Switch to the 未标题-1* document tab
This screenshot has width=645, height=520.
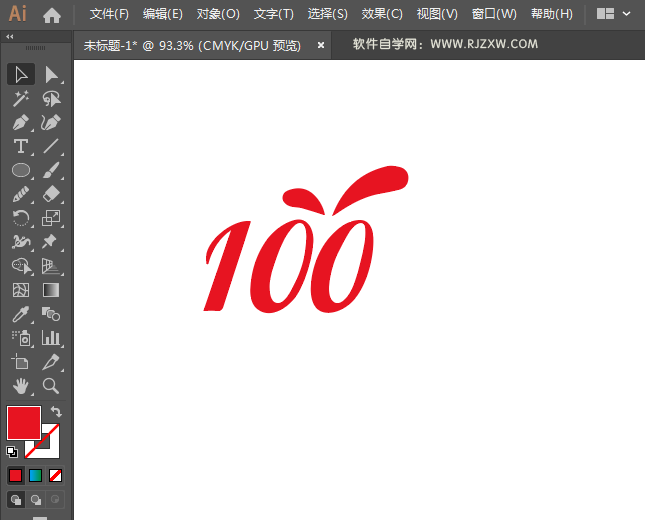coord(192,46)
